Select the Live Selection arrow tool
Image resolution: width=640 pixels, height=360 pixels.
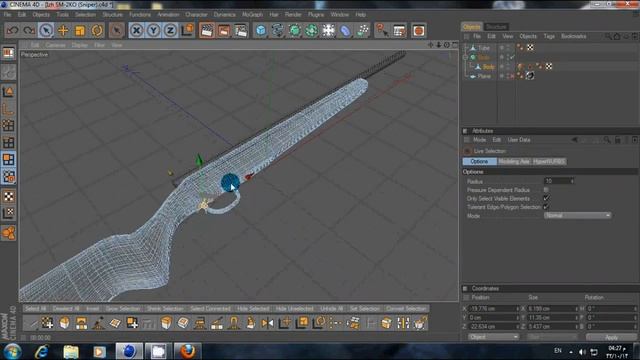point(46,31)
